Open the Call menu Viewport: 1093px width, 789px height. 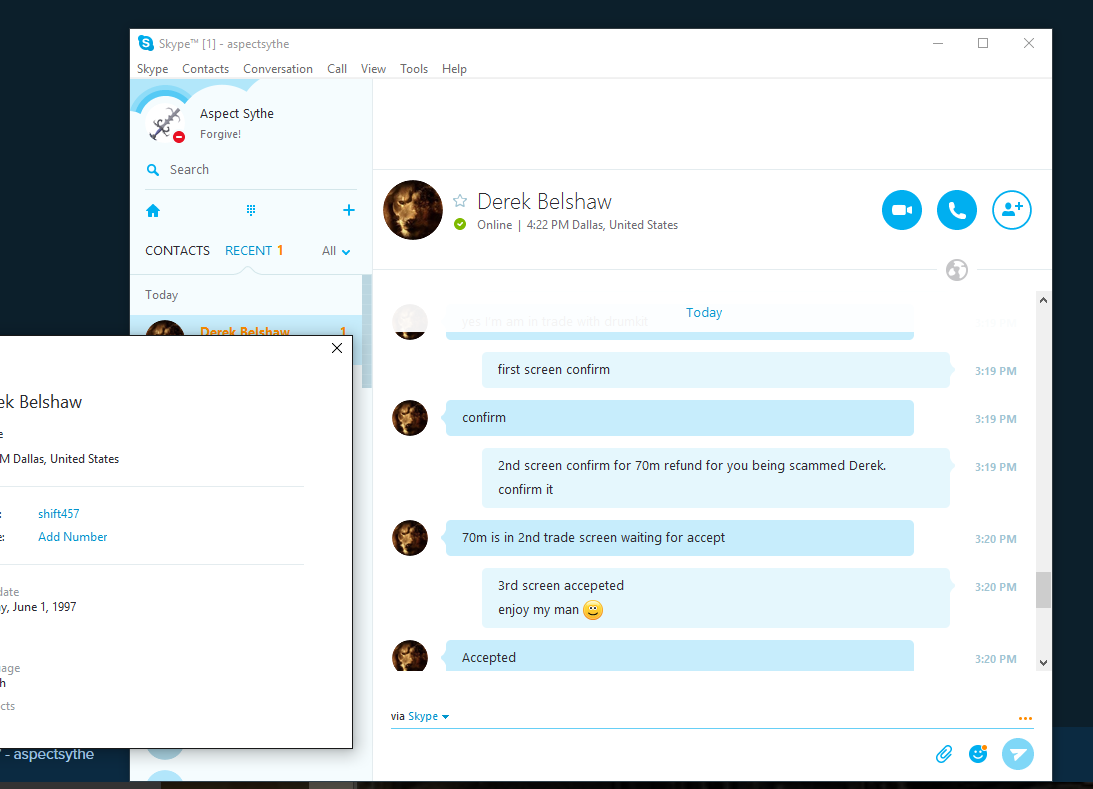coord(337,69)
